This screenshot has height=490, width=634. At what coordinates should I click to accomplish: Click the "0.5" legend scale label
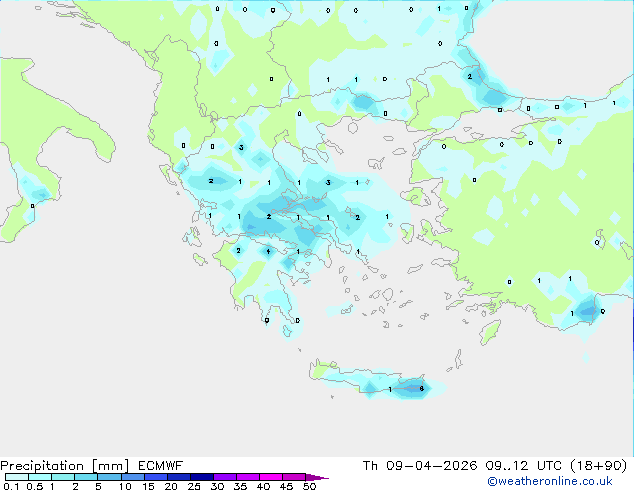tap(35, 486)
